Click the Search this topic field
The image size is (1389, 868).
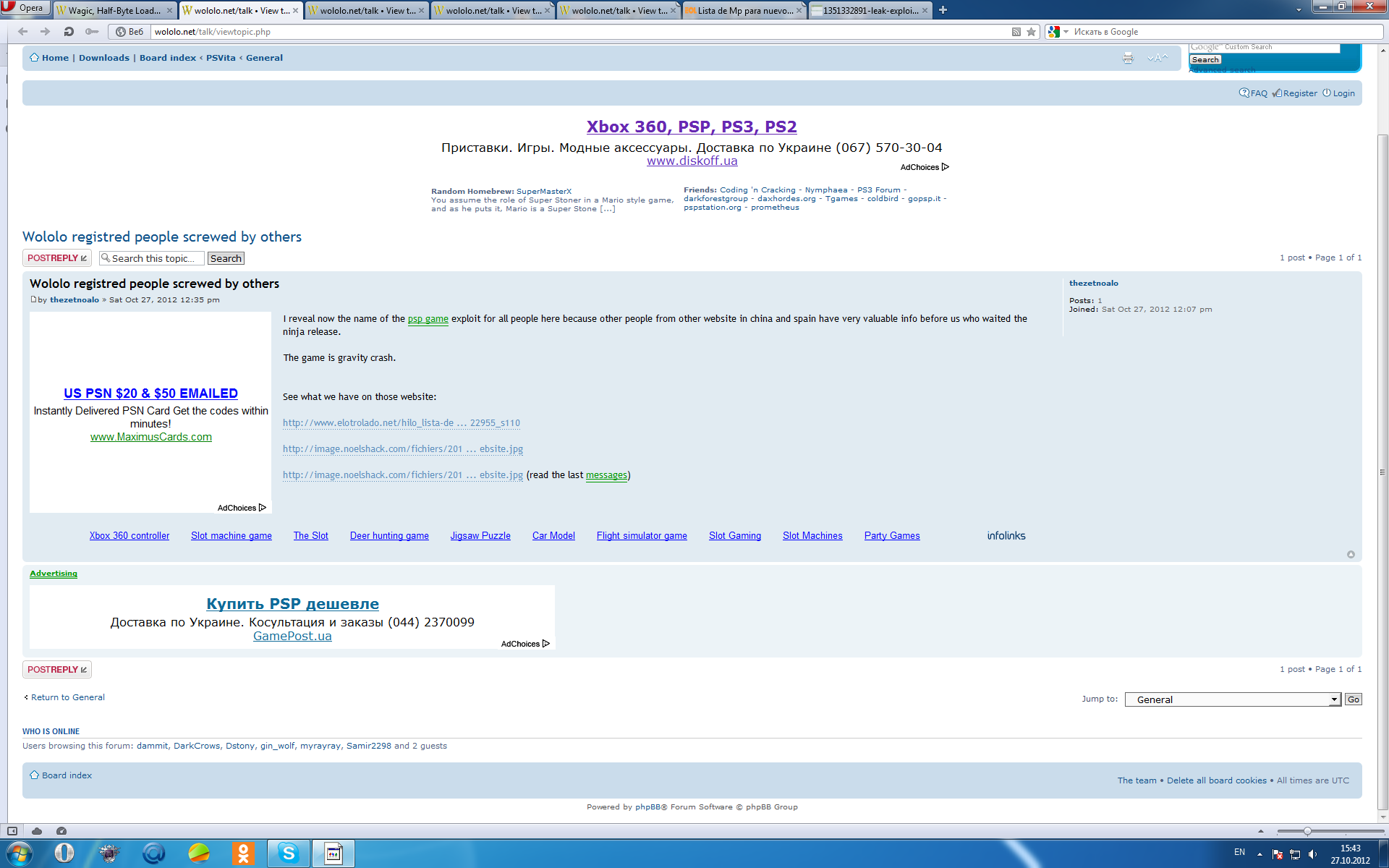(152, 258)
